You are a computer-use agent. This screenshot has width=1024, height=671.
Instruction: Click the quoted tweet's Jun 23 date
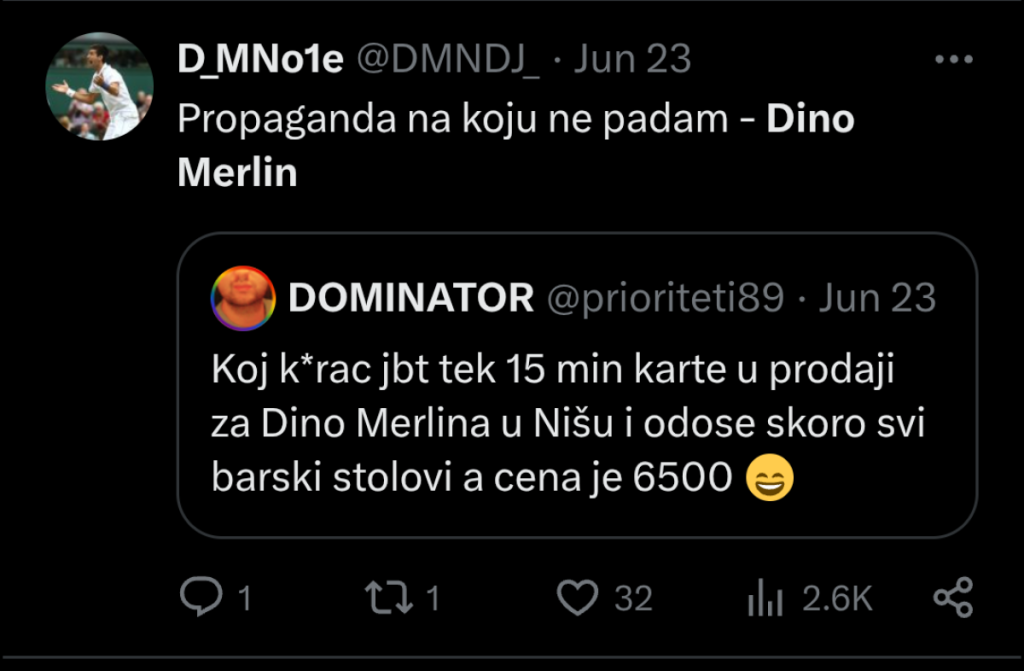[877, 298]
